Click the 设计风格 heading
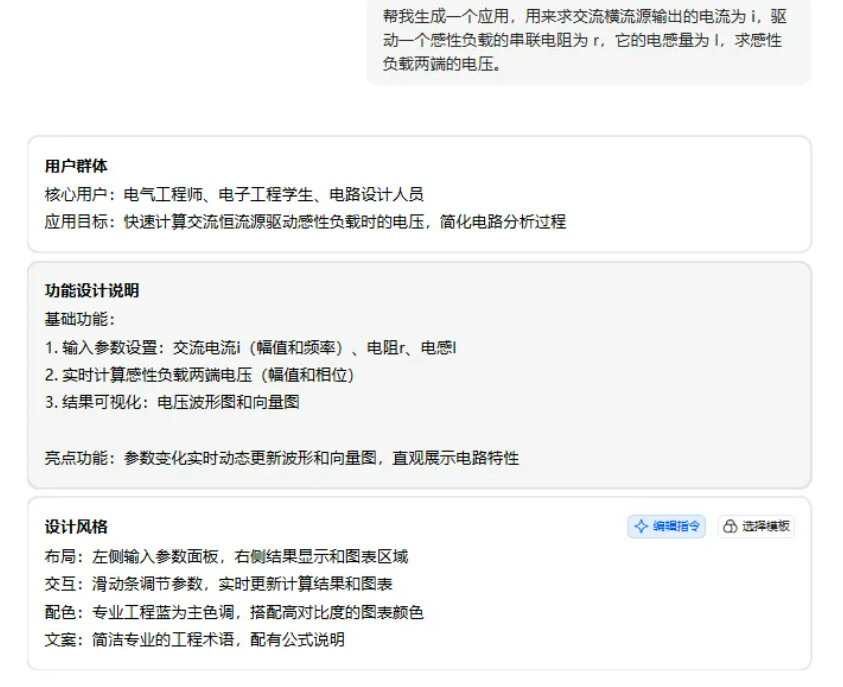This screenshot has height=687, width=843. coord(76,527)
